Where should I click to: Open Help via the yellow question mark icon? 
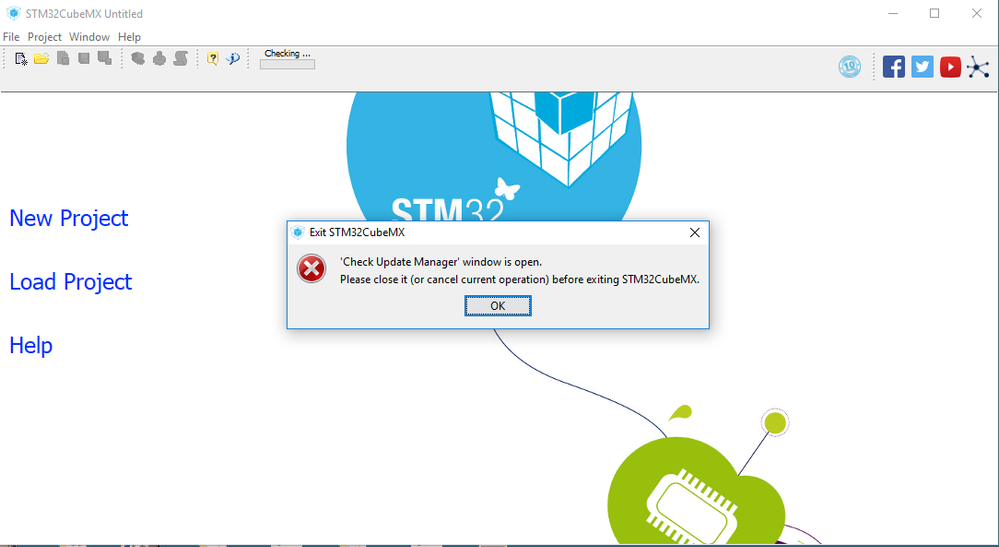213,59
